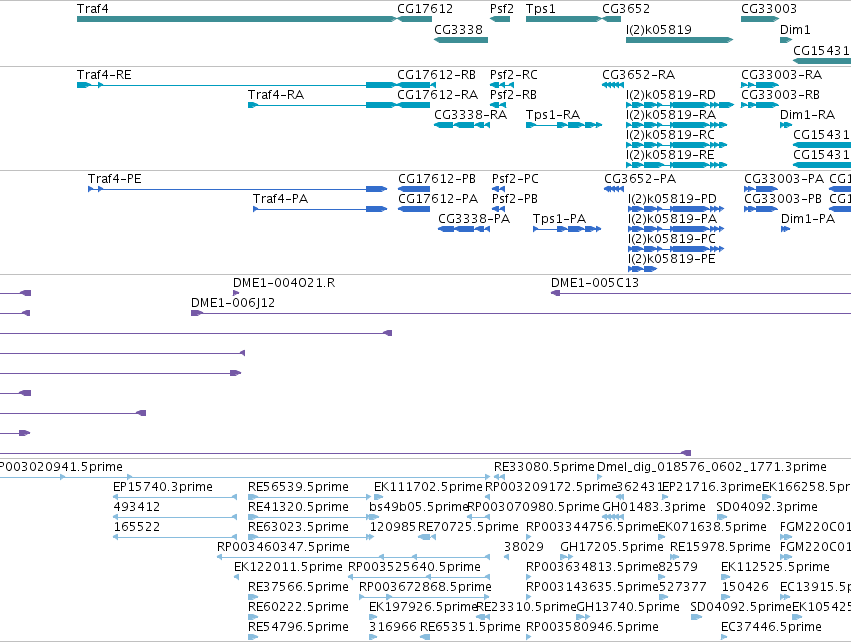Click the RE56539.5prime EST label
This screenshot has width=851, height=642.
(x=298, y=487)
